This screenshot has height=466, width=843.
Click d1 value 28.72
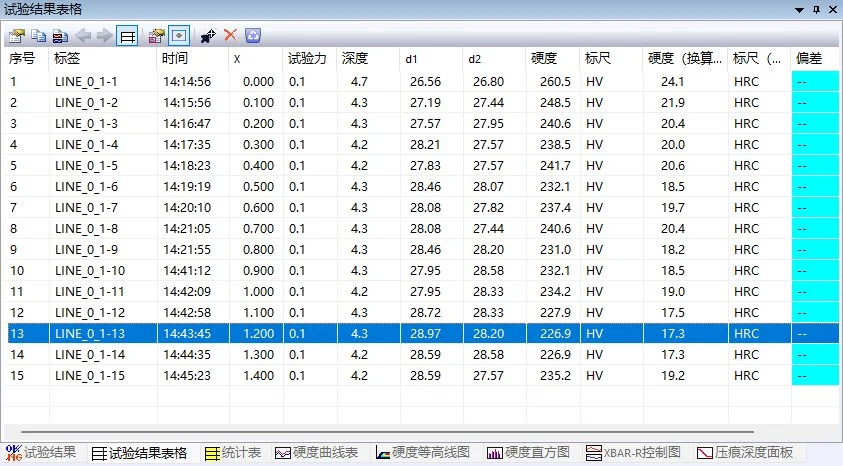point(425,312)
